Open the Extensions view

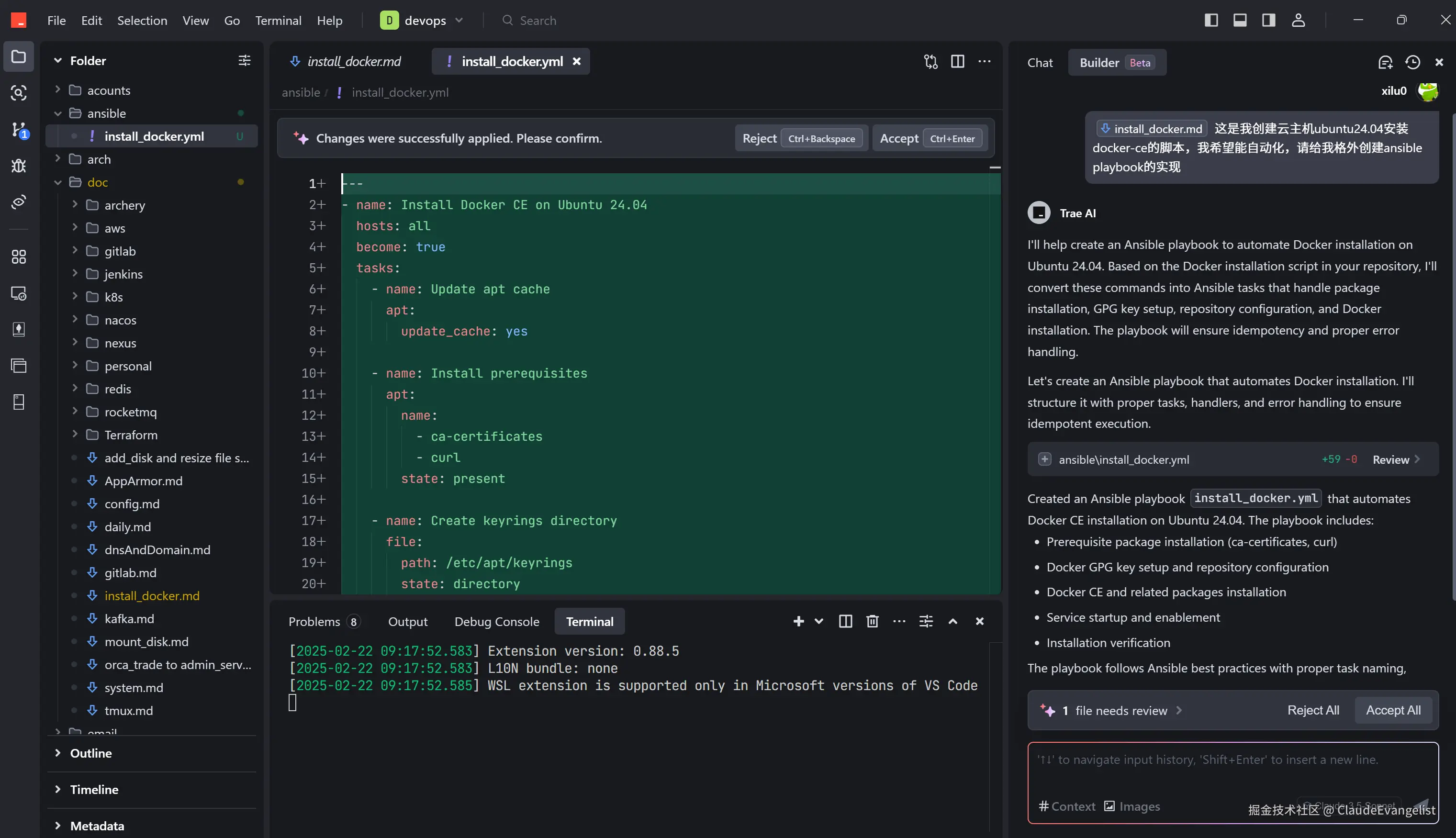click(19, 257)
